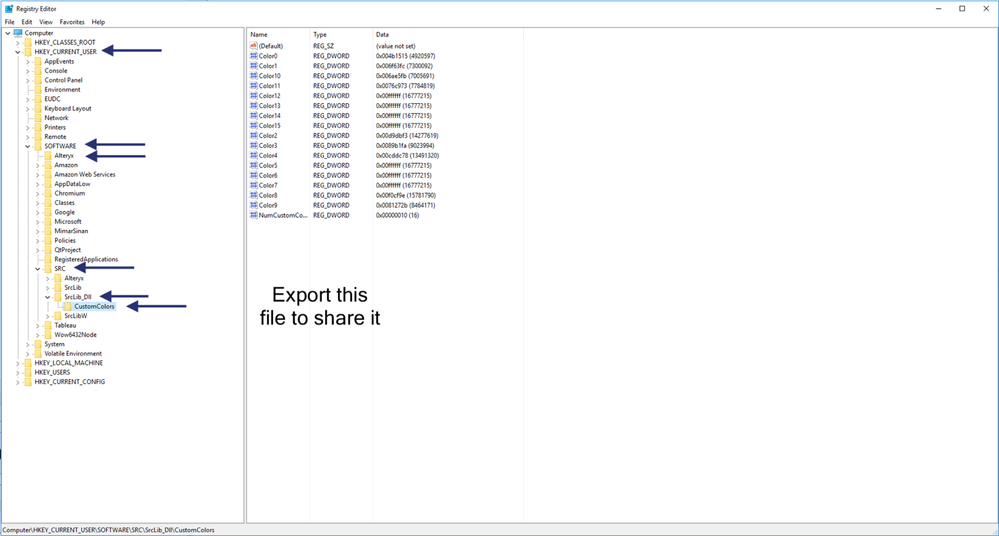
Task: Click data 0x00000010 (16)
Action: 398,215
